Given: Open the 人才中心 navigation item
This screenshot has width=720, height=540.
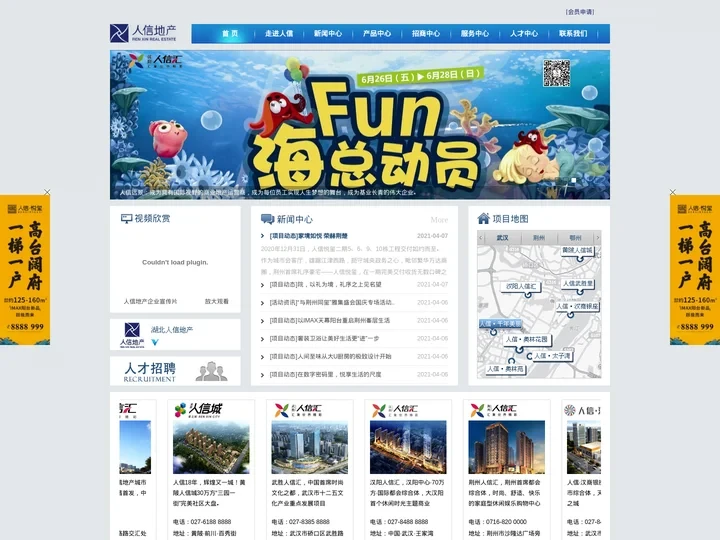Looking at the screenshot, I should [x=524, y=34].
